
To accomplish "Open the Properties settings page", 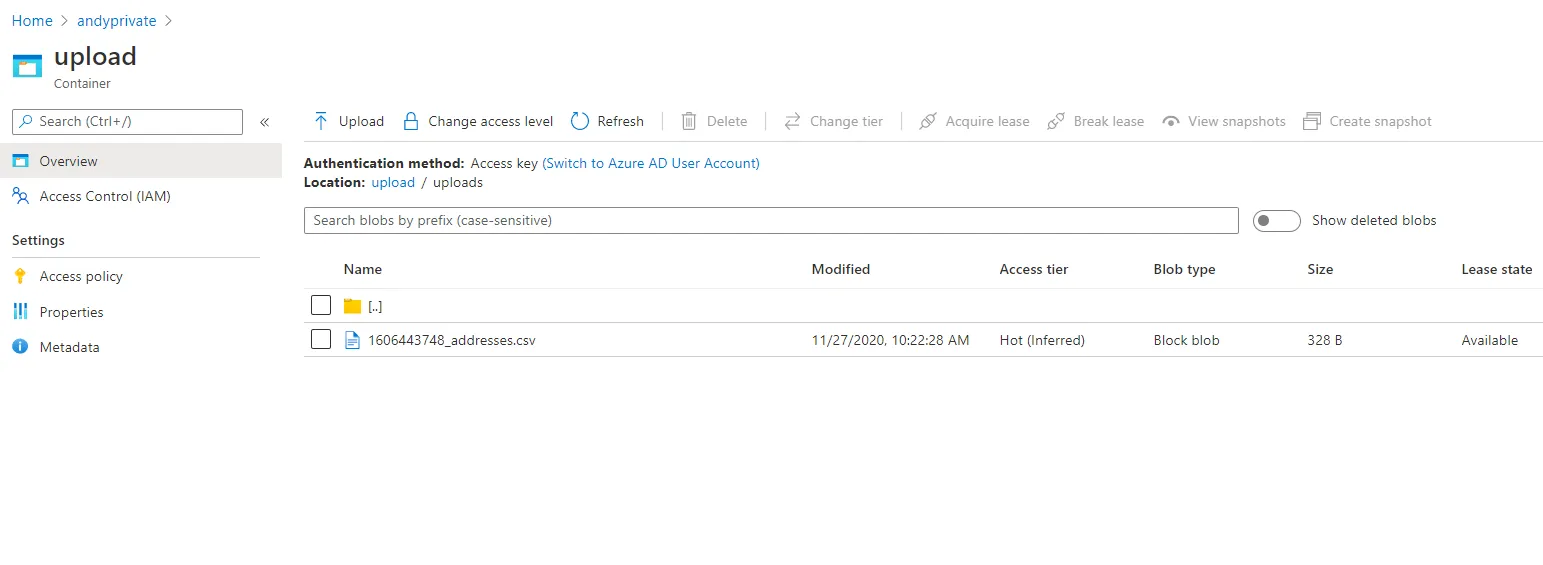I will 71,312.
